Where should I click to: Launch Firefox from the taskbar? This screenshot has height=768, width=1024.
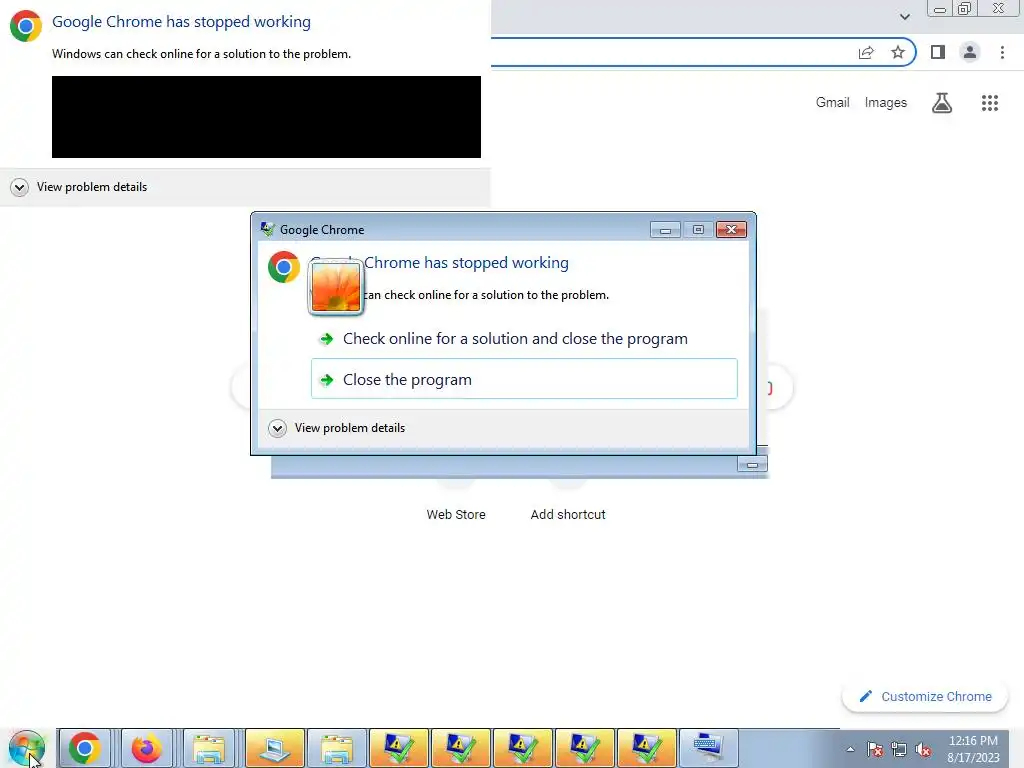146,748
